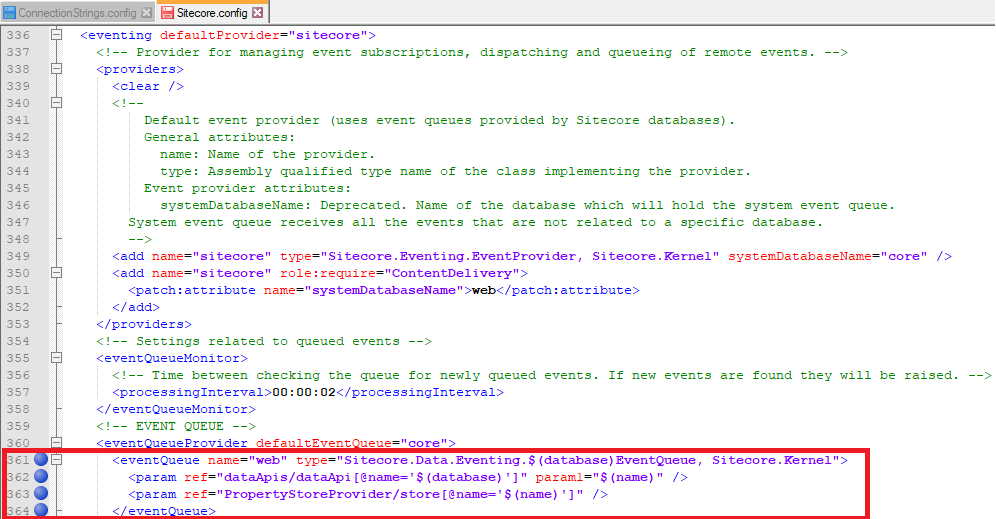
Task: Click the "web" value on line 351
Action: 483,290
